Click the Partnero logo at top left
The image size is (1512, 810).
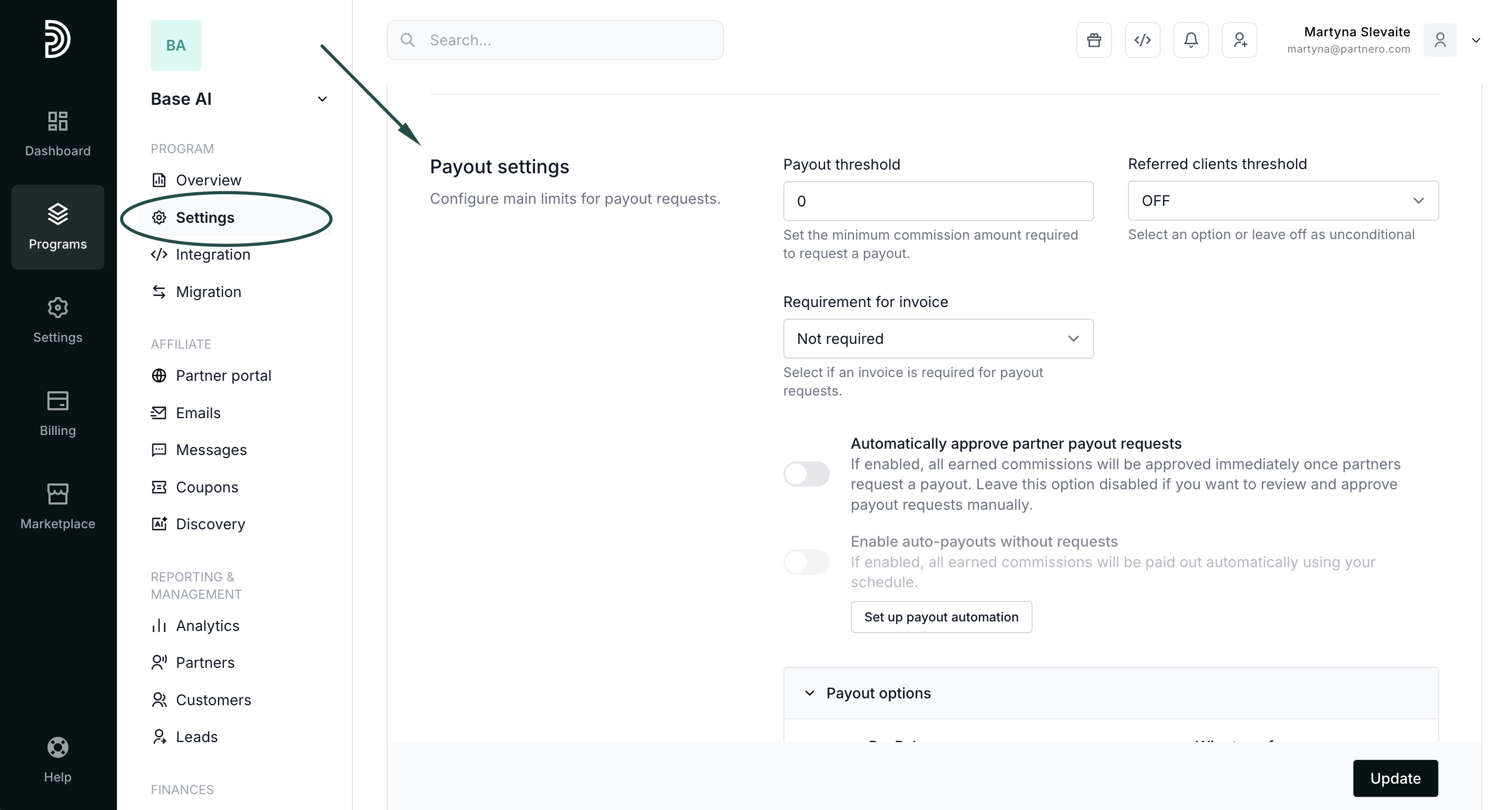(x=57, y=39)
